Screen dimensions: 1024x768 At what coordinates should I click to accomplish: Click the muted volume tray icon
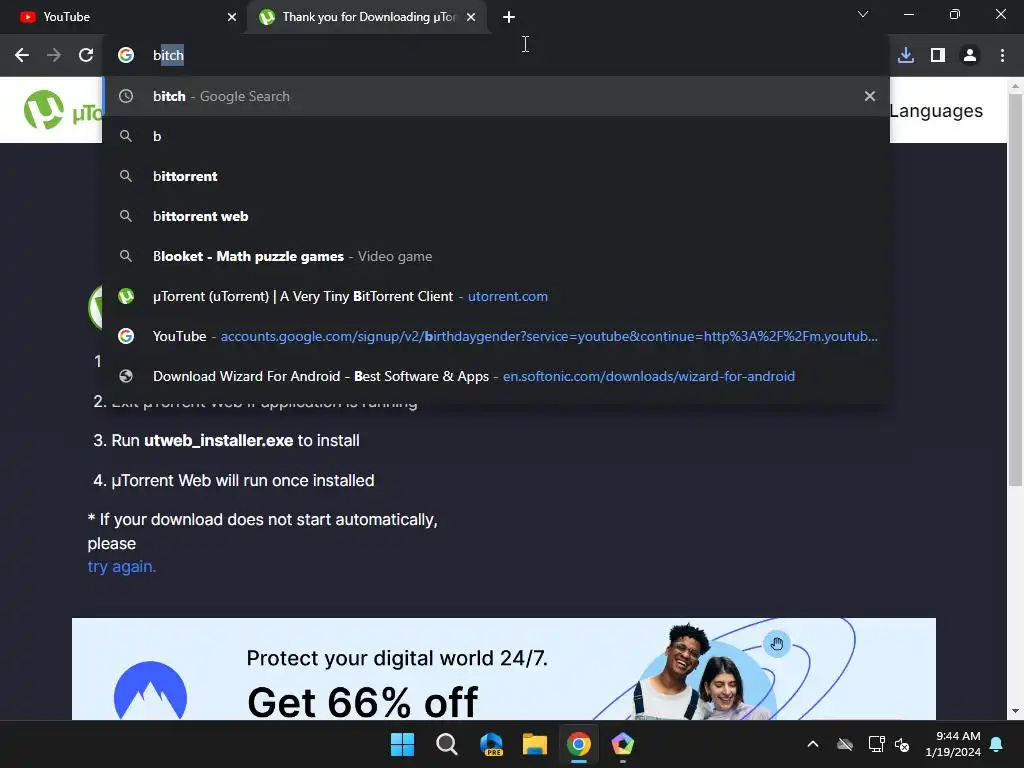902,744
